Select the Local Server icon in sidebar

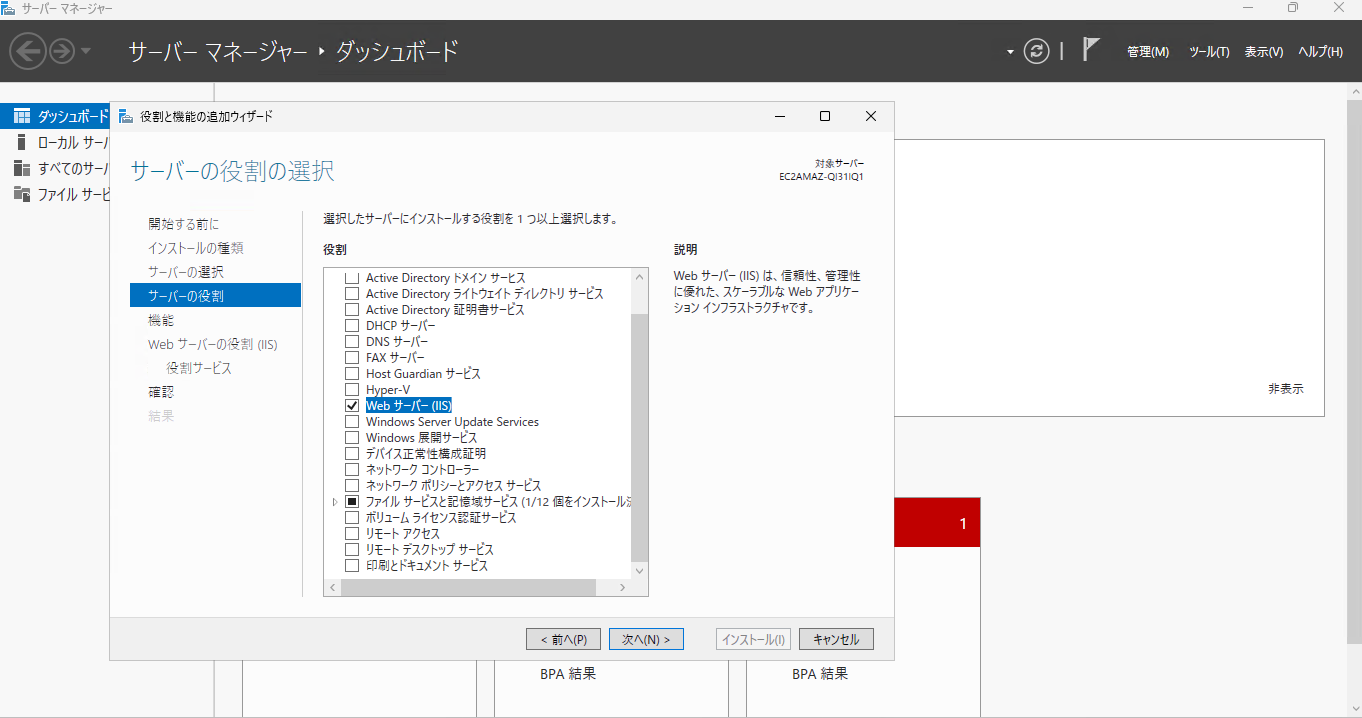click(22, 142)
